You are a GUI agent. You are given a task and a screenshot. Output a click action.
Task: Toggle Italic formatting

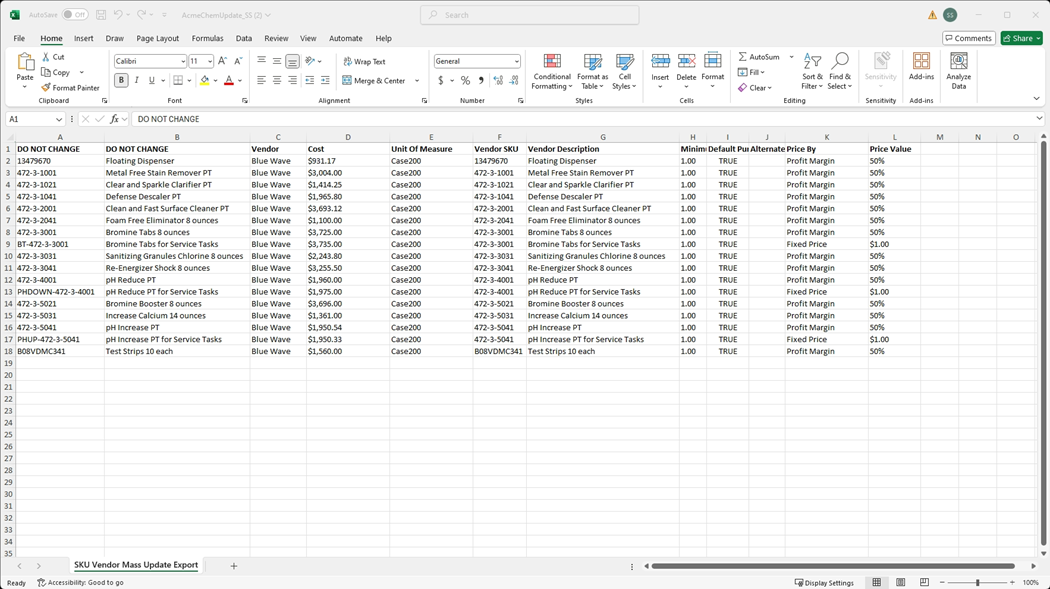click(137, 80)
